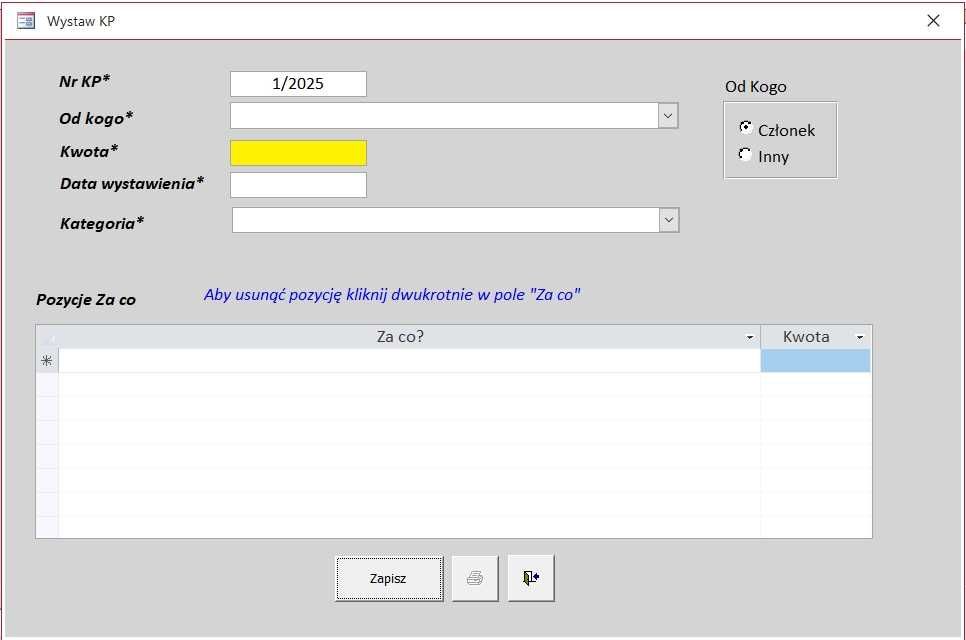The width and height of the screenshot is (966, 640).
Task: Close the Wystaw KP window
Action: (933, 21)
